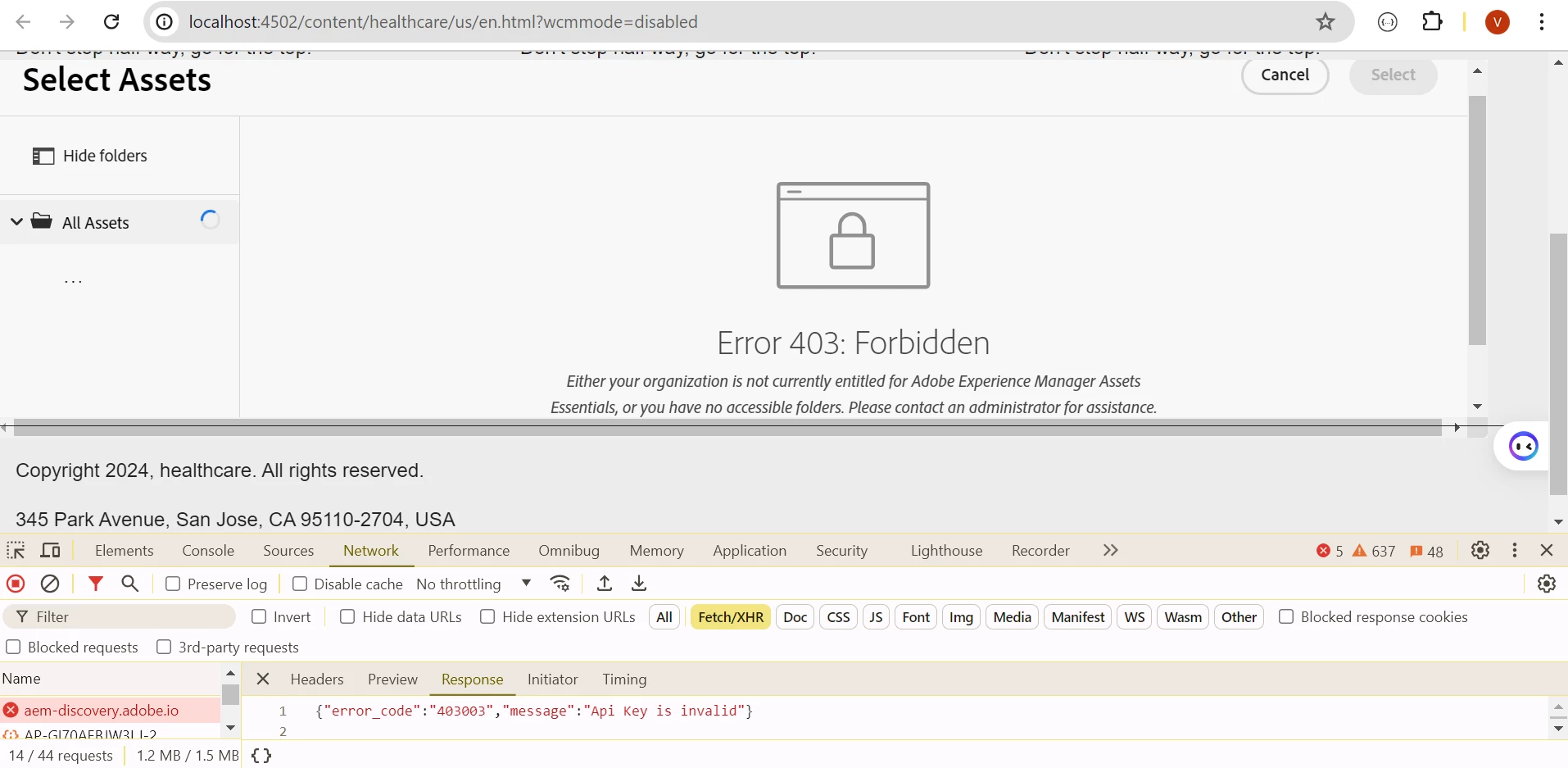Show more DevTools tabs chevron
Viewport: 1568px width, 768px height.
click(1110, 550)
